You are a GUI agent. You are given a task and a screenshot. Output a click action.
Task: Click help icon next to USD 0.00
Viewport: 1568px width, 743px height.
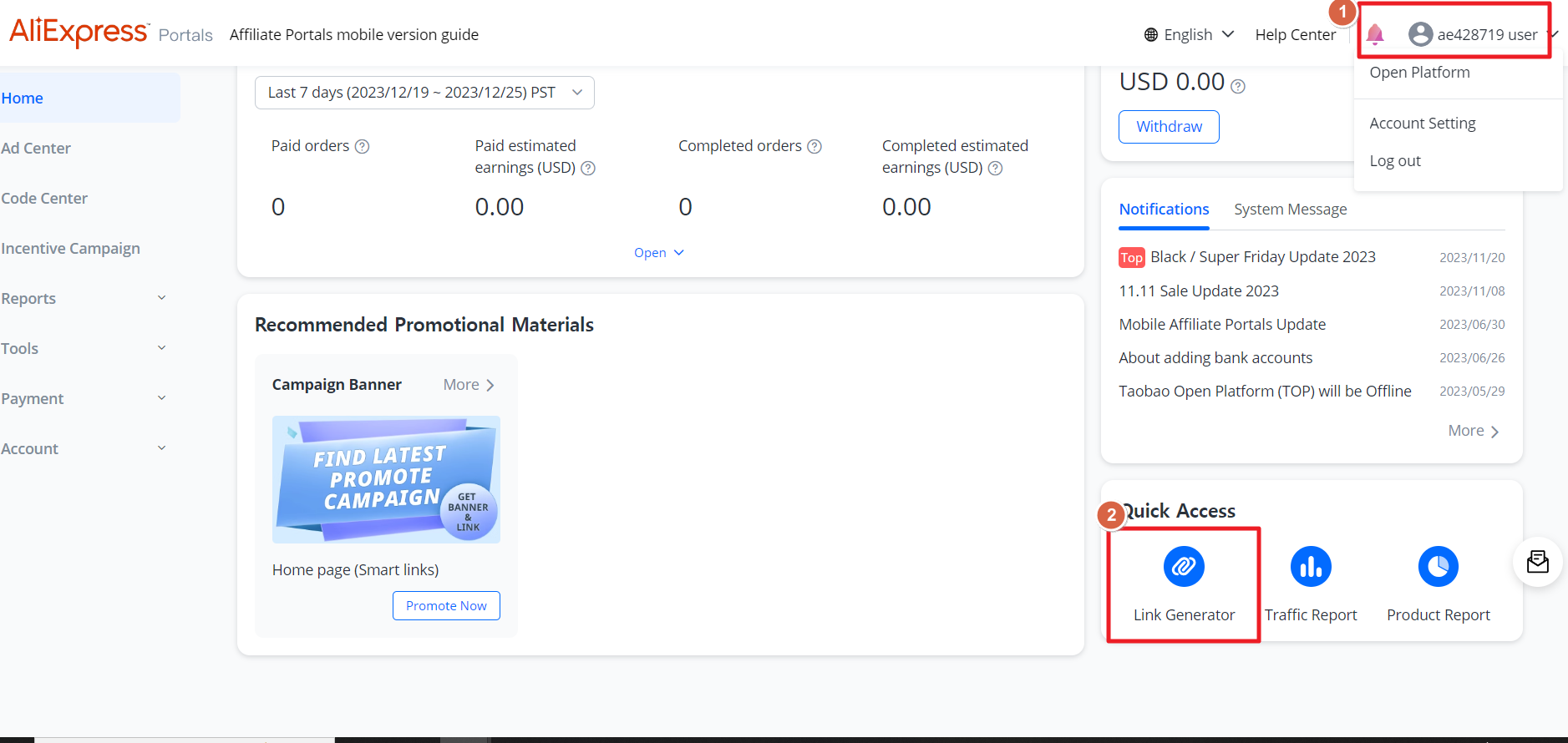[1238, 86]
